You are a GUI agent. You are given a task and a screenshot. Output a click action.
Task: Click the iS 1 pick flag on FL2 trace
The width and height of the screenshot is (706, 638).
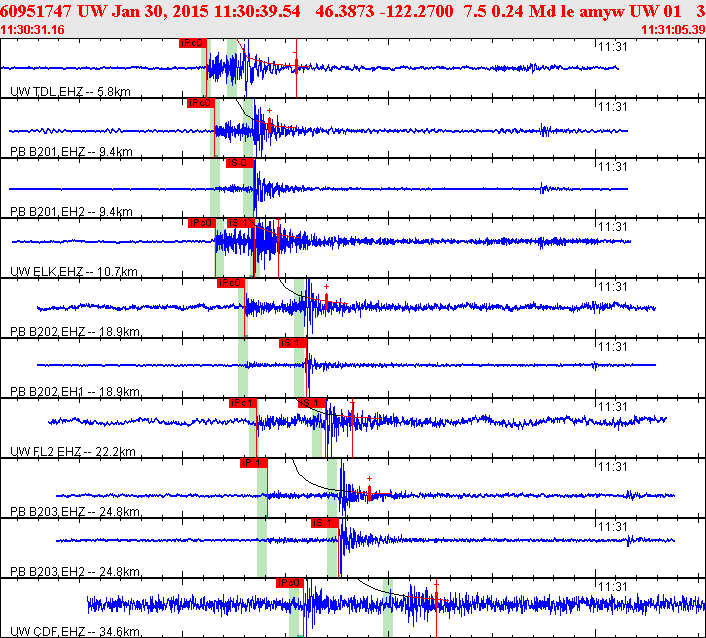click(312, 403)
